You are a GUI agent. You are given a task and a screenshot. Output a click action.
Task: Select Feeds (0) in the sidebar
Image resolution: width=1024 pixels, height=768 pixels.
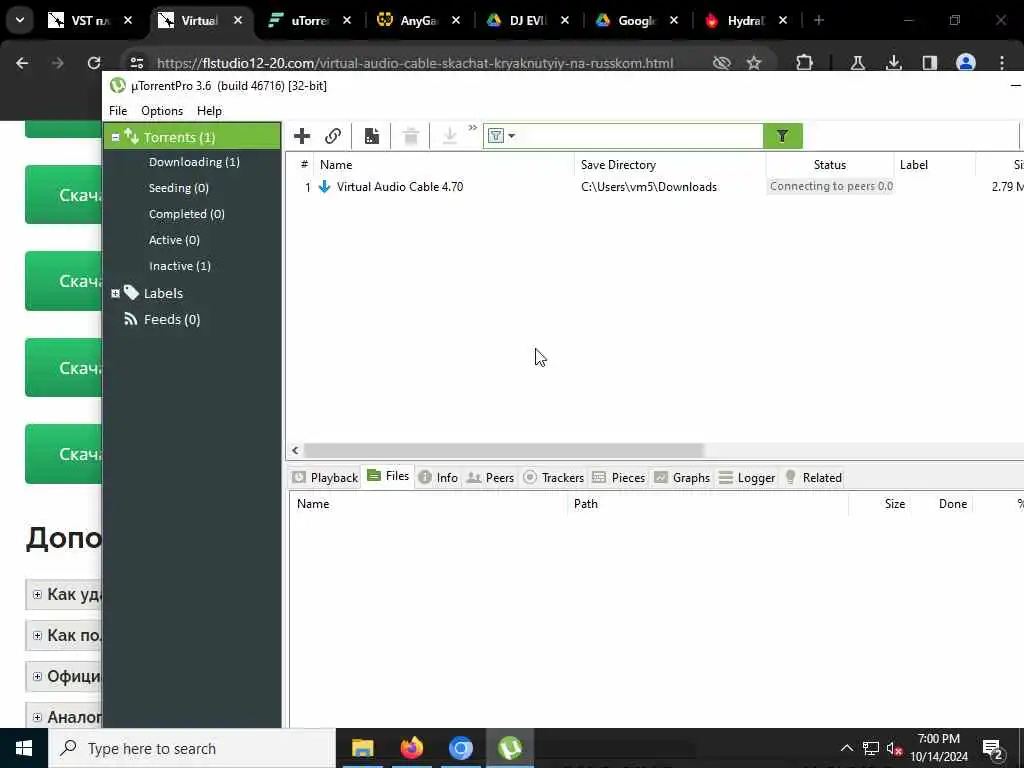tap(172, 319)
